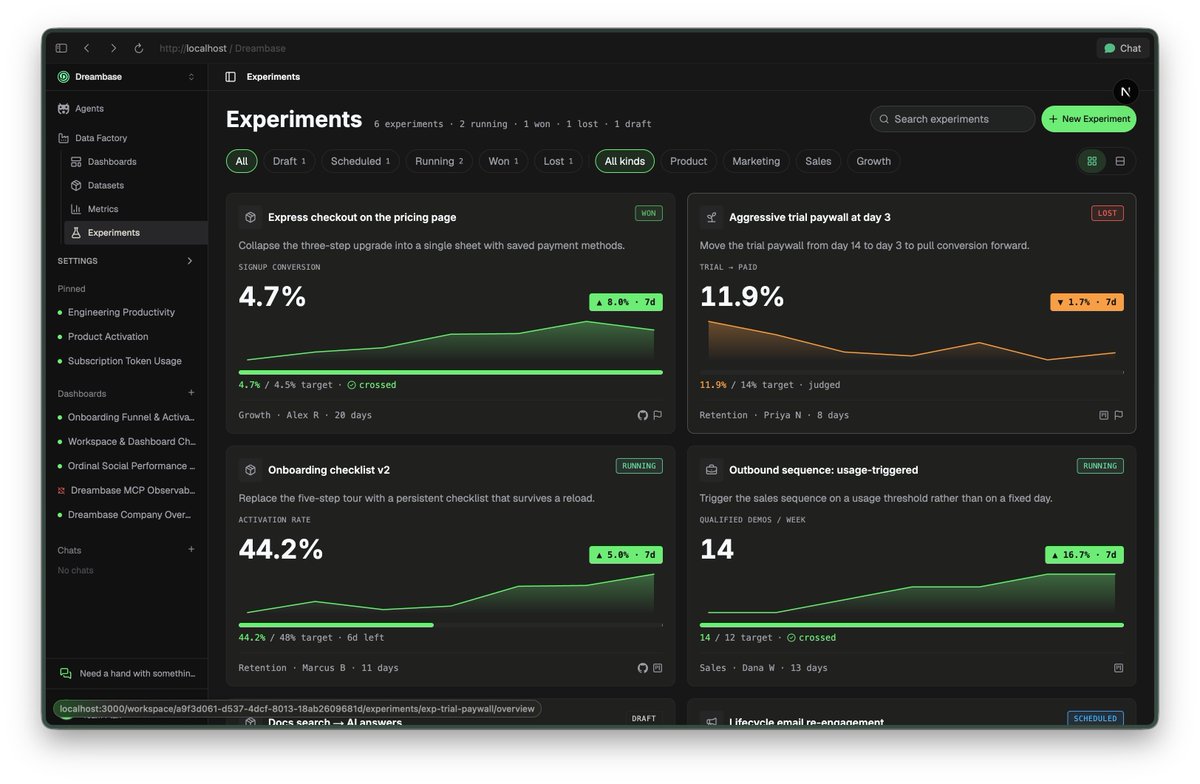Click Need a hand with something prompt
1200x784 pixels.
click(126, 673)
